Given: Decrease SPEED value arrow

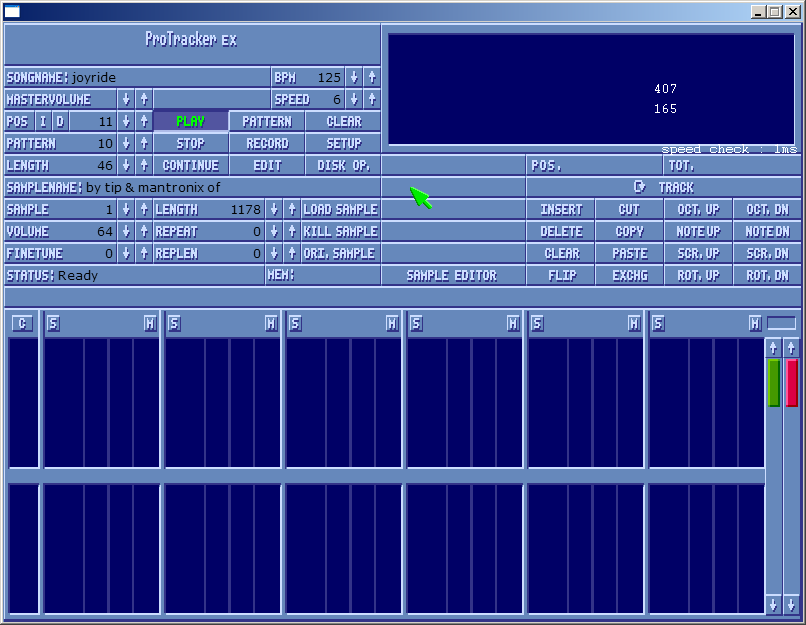Looking at the screenshot, I should (x=354, y=99).
